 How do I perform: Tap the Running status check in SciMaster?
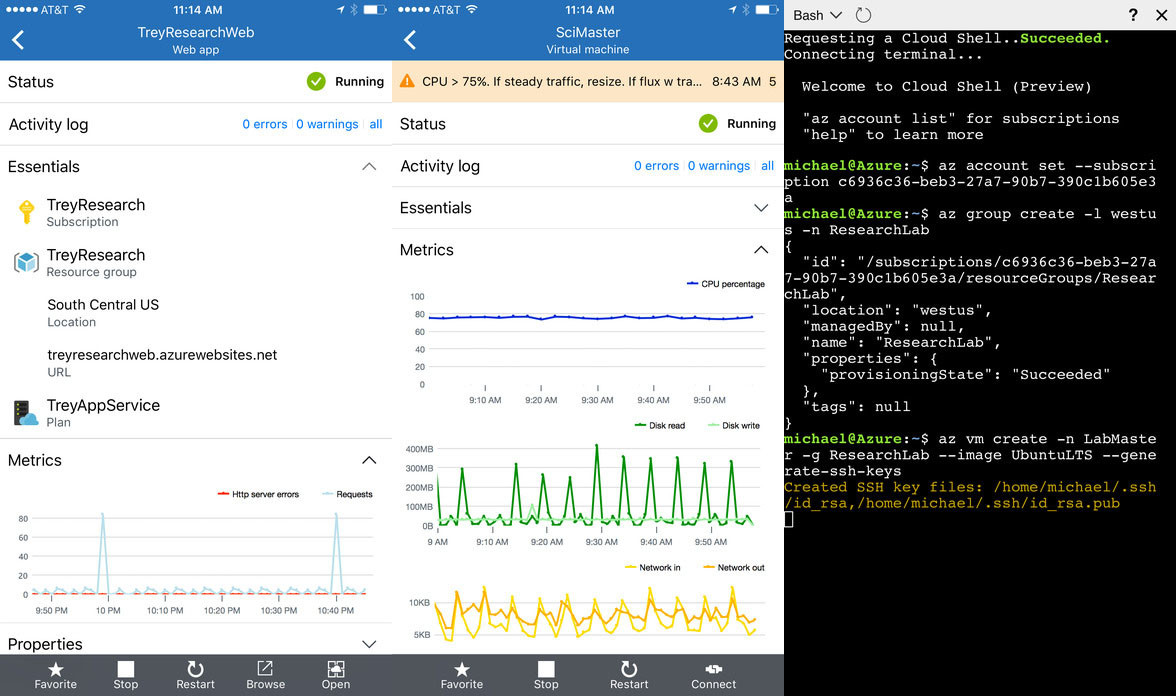[708, 123]
